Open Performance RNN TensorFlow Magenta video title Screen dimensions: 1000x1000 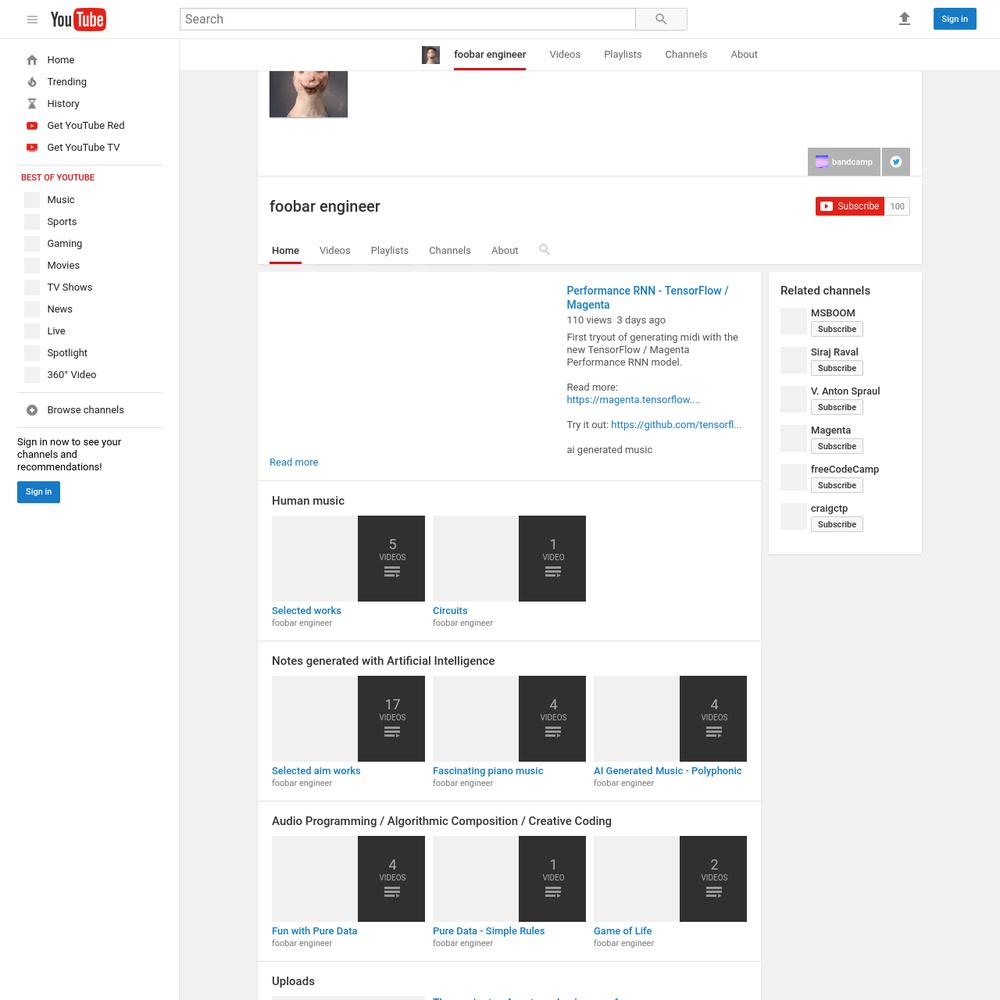click(647, 298)
